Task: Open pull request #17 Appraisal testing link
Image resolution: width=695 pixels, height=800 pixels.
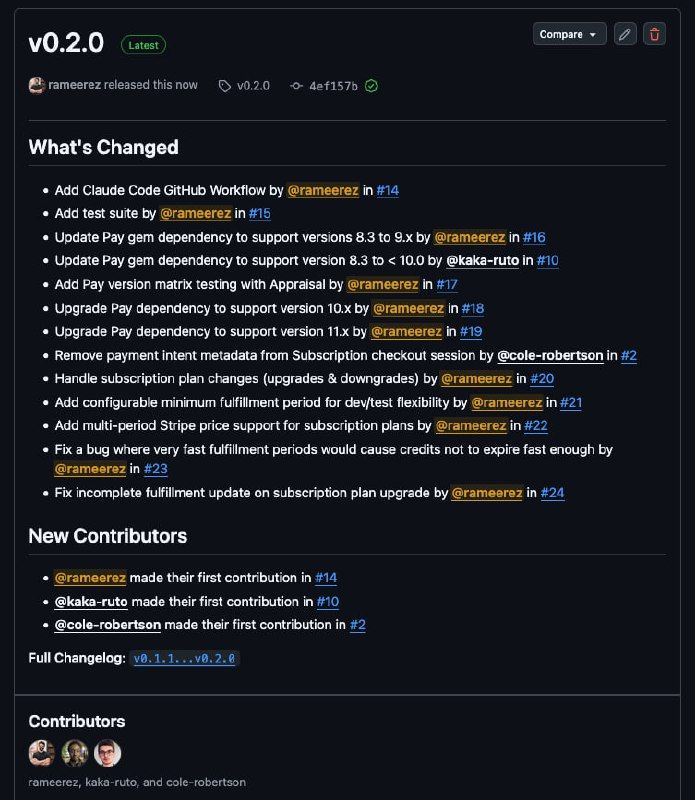Action: (447, 285)
